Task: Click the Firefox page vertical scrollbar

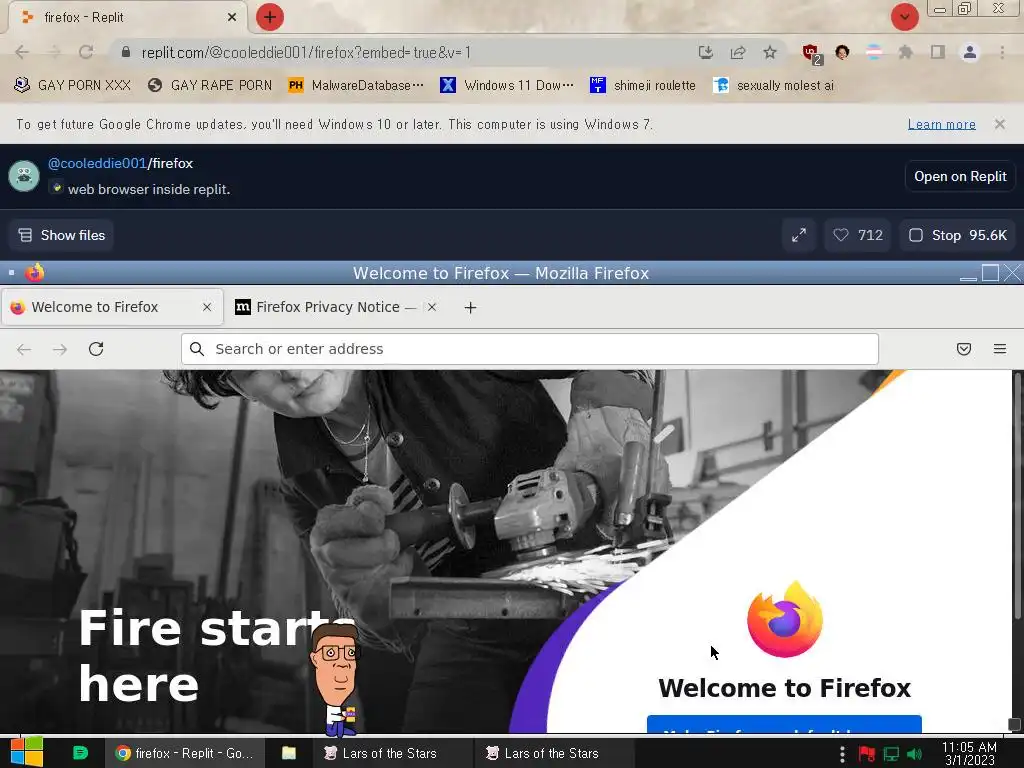Action: pyautogui.click(x=1017, y=496)
